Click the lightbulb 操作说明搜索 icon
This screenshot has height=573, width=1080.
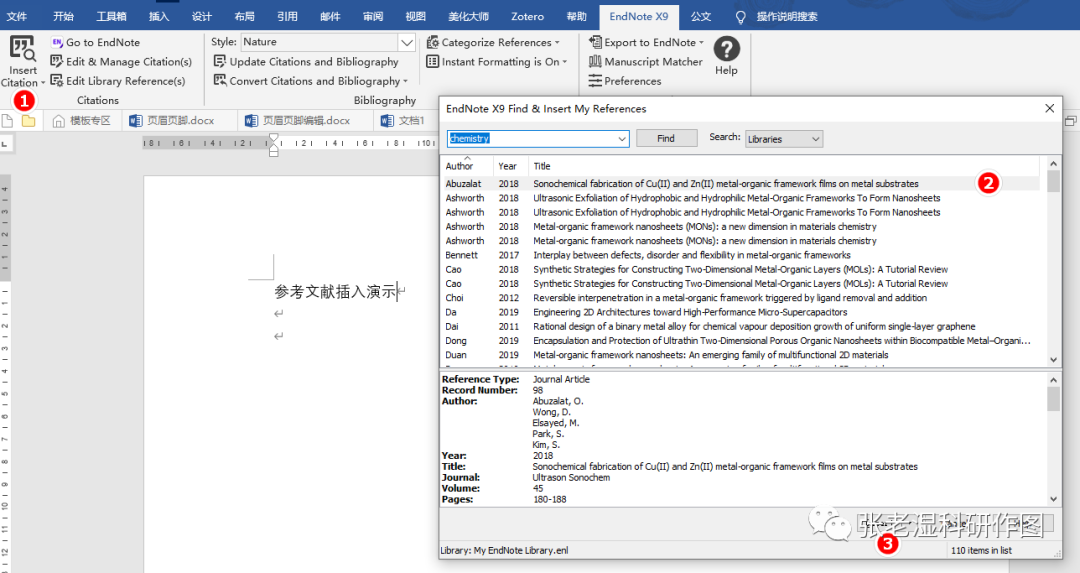click(x=740, y=17)
